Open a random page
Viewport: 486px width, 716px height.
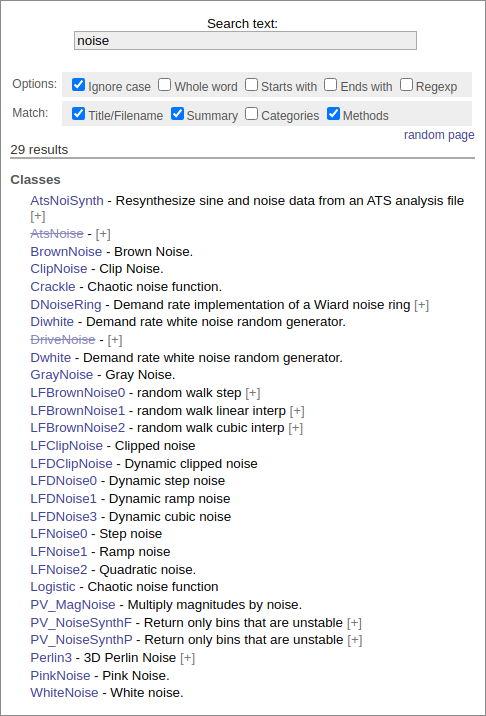click(x=439, y=135)
